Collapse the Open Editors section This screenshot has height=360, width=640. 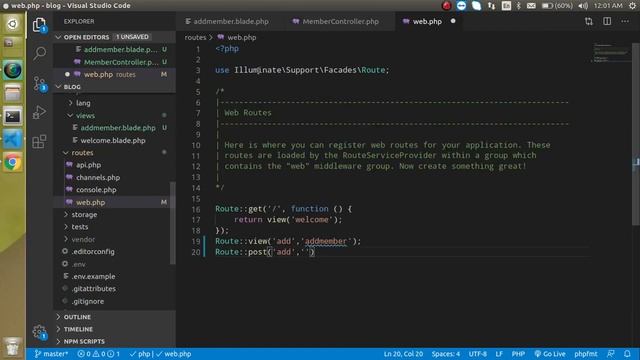tap(59, 37)
